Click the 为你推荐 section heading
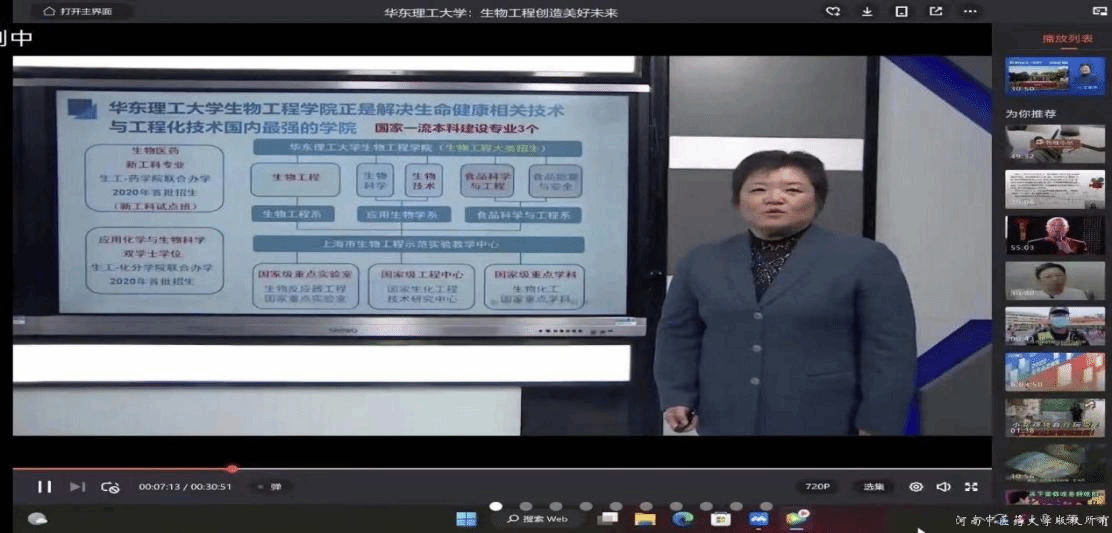 (x=1031, y=114)
